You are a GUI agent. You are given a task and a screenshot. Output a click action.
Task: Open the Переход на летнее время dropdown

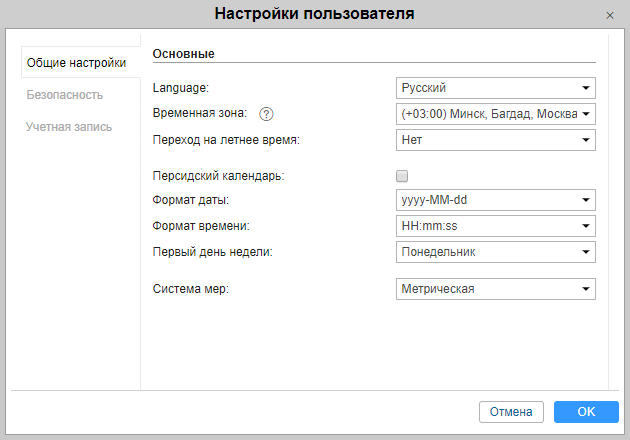tap(495, 140)
